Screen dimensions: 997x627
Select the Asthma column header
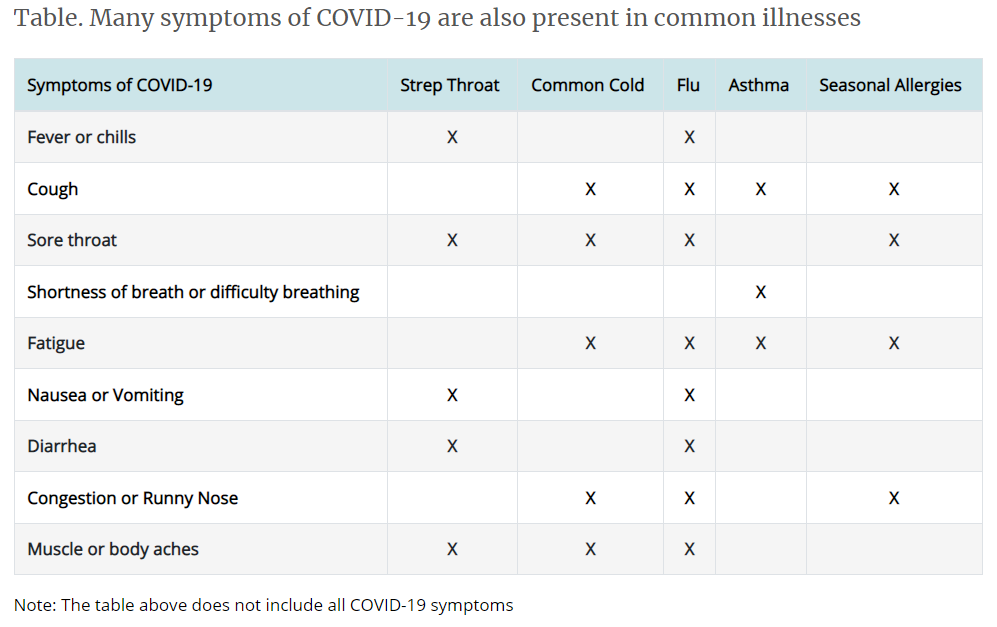tap(759, 85)
